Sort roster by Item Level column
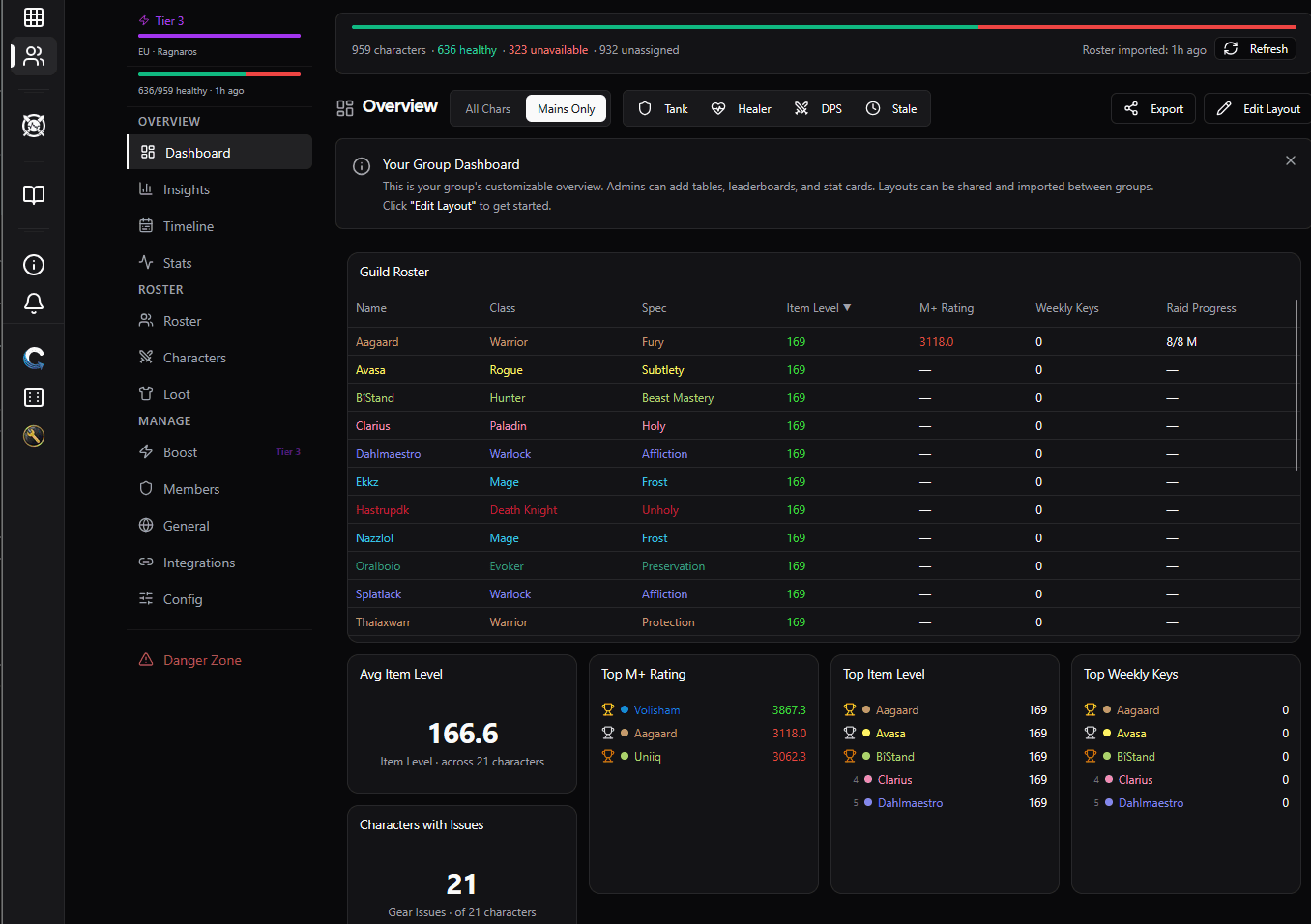 coord(818,307)
